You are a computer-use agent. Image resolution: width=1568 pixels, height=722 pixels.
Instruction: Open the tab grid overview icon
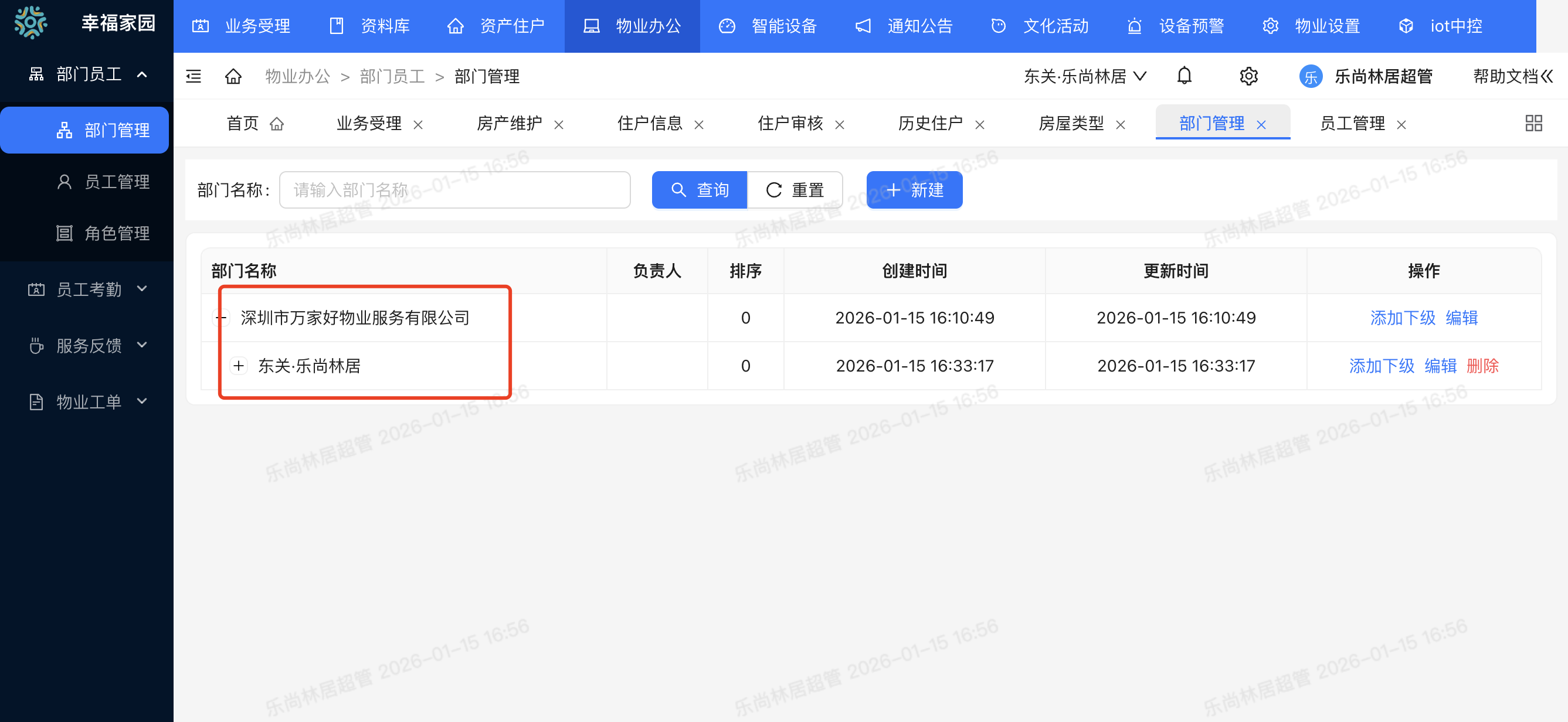(1533, 124)
